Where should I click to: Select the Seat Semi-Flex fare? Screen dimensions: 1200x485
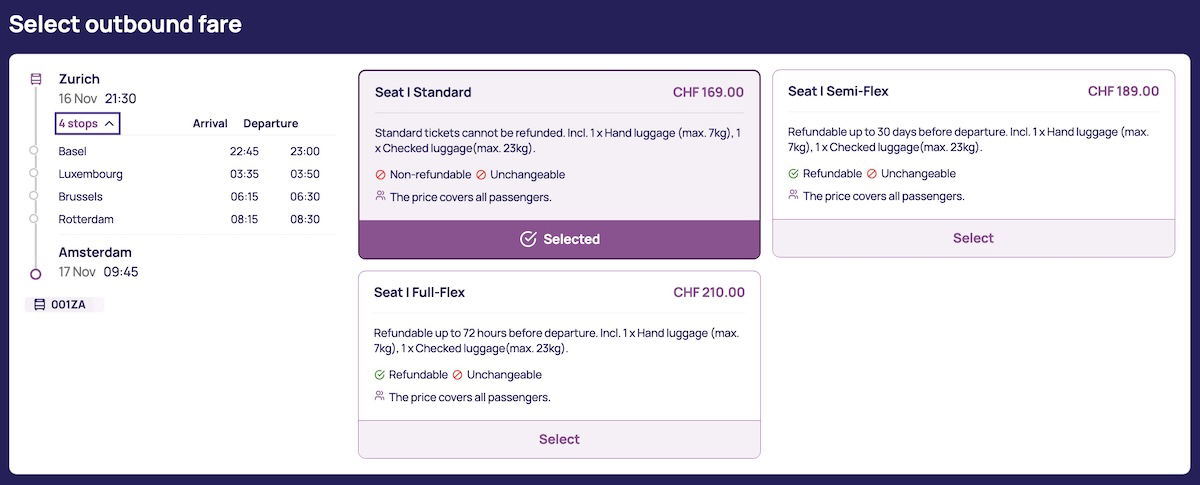(x=973, y=238)
